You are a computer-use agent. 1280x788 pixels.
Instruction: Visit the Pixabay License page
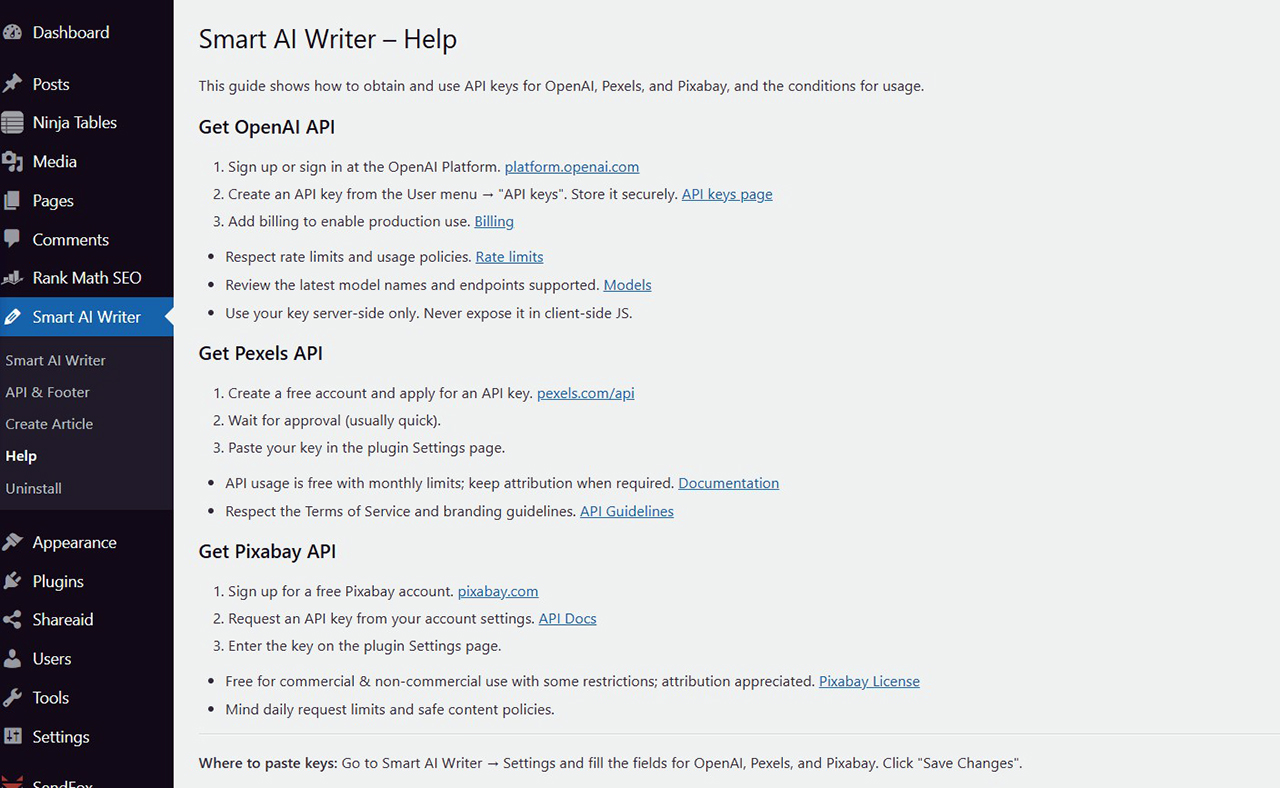(869, 680)
